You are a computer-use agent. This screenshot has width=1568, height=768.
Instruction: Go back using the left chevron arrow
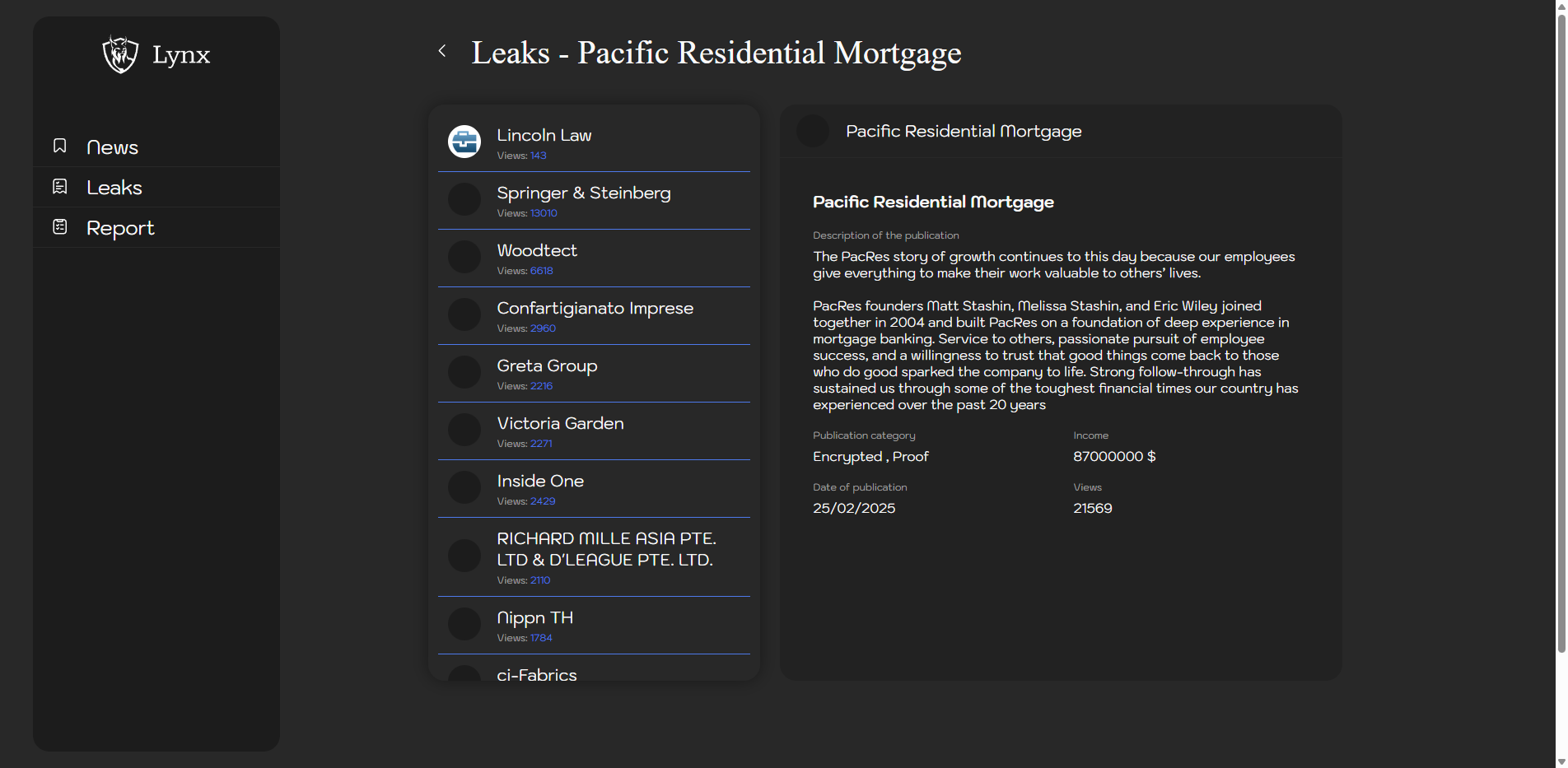coord(442,51)
